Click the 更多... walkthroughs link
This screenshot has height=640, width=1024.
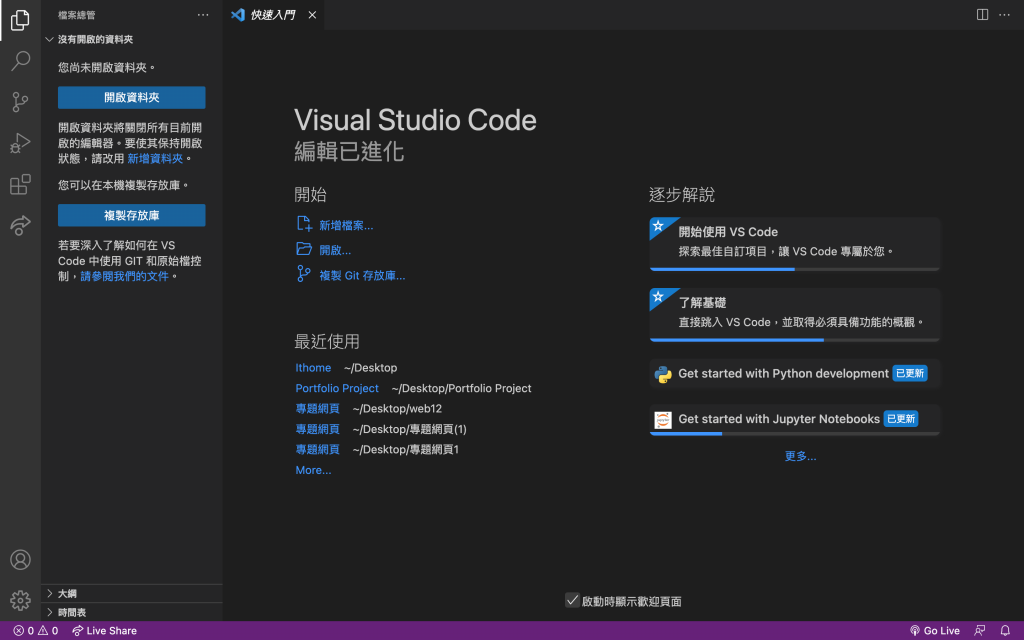click(800, 456)
